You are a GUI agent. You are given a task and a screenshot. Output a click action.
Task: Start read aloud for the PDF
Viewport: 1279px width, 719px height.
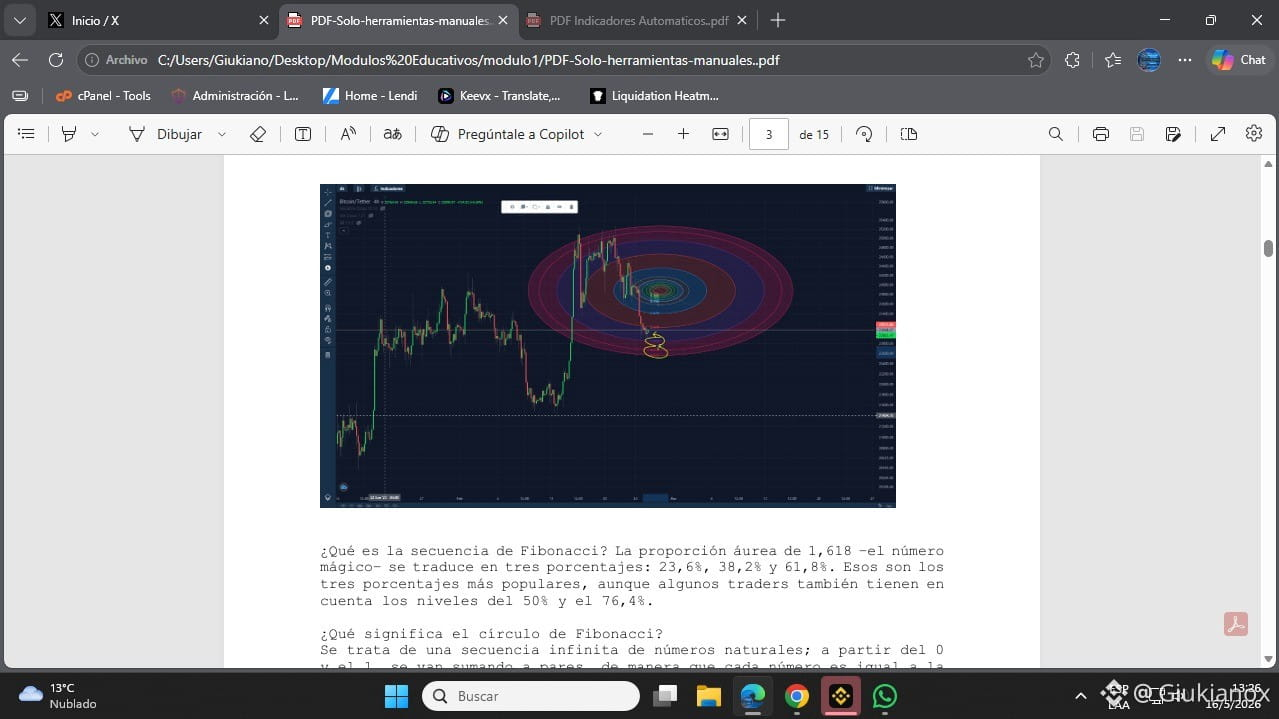tap(348, 134)
